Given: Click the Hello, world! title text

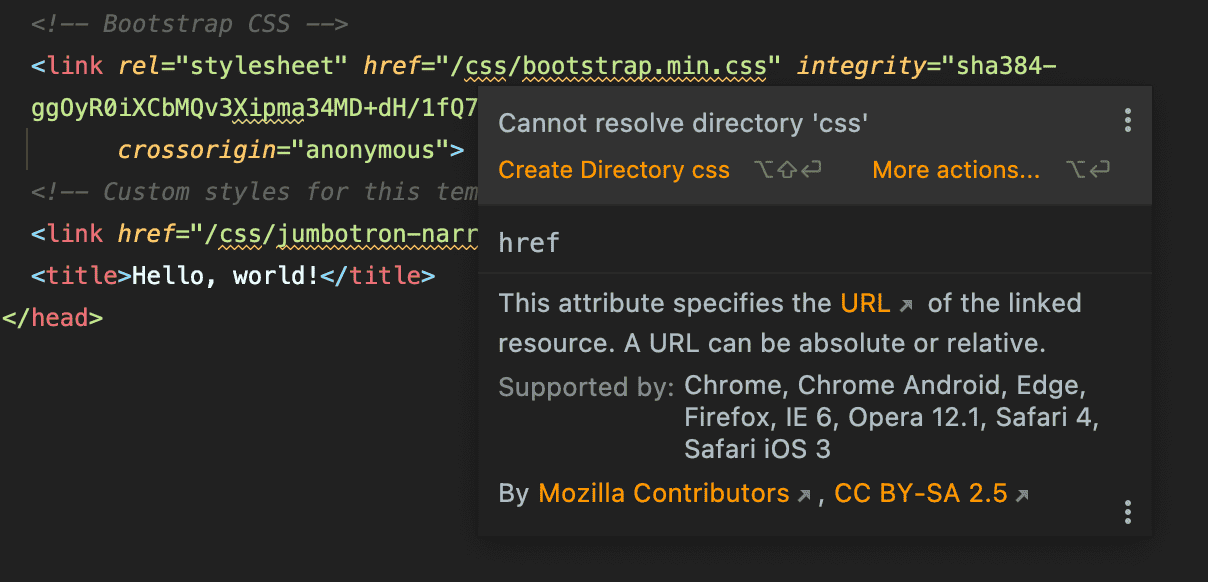Looking at the screenshot, I should pos(225,275).
